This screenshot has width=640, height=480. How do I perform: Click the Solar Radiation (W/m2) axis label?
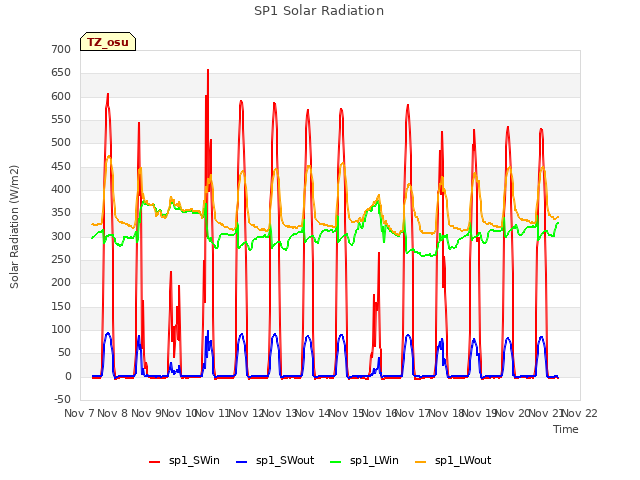(14, 227)
